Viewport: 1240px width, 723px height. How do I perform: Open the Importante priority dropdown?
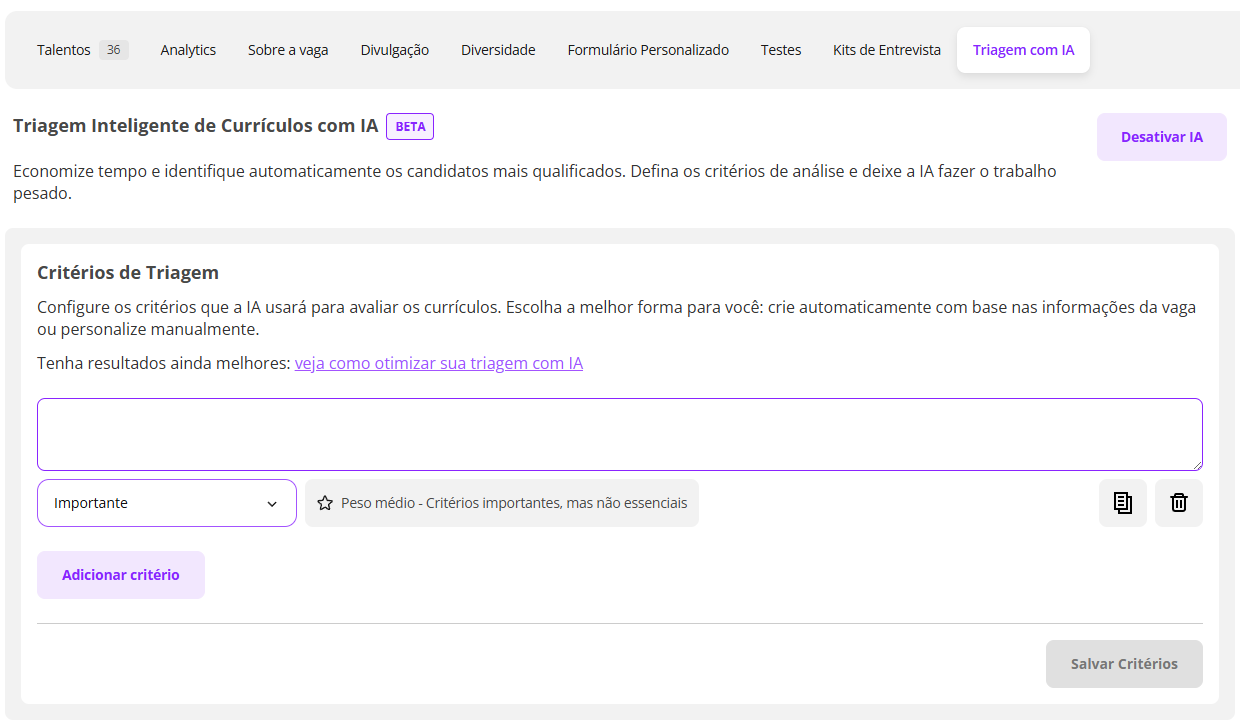click(167, 503)
